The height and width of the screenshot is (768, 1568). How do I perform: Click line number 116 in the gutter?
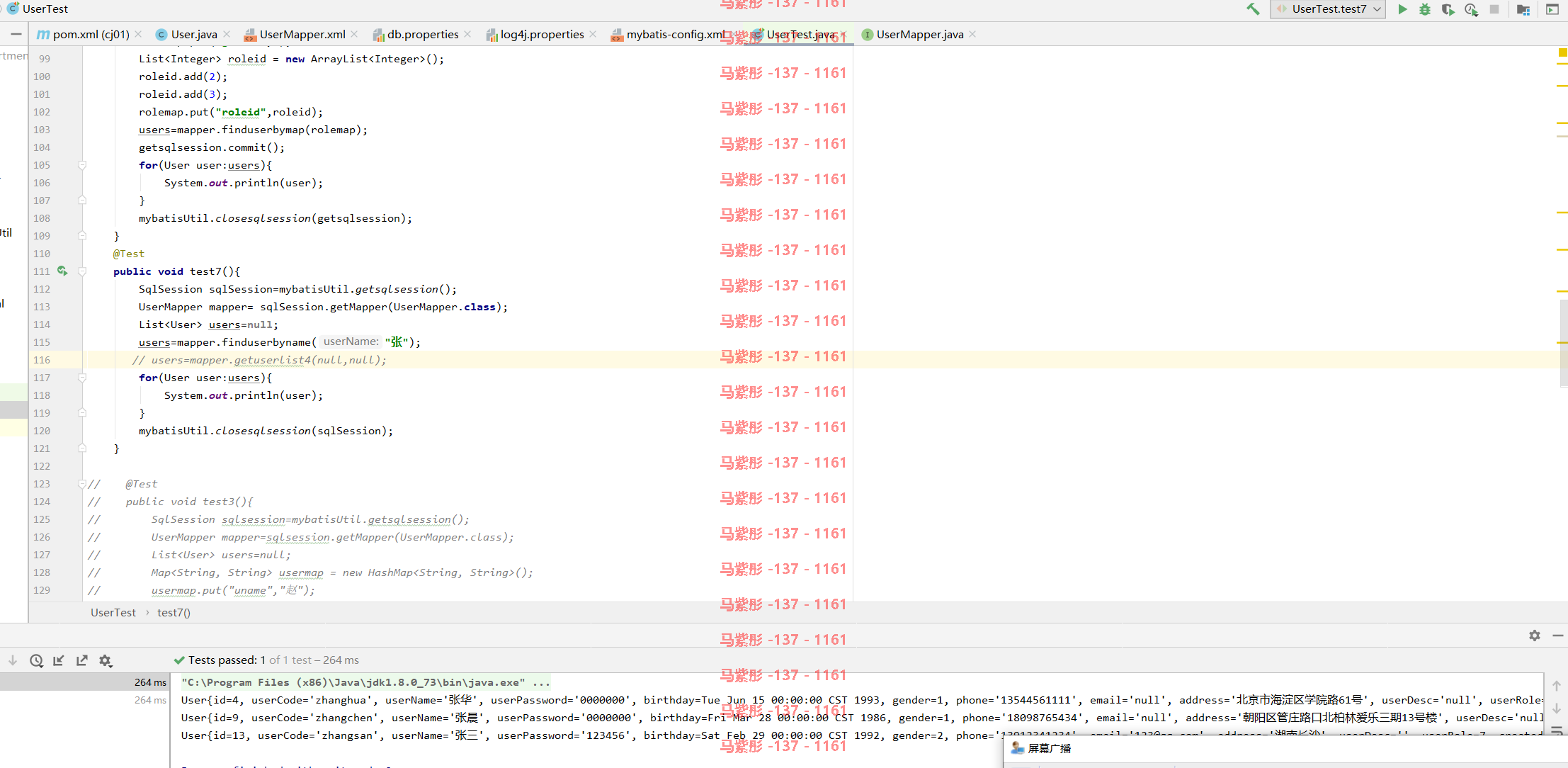pos(42,360)
